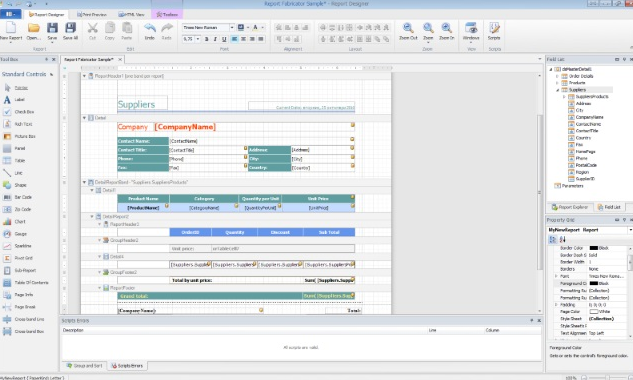Save the report using the Save icon
Viewport: 633px width, 380px height.
(52, 27)
